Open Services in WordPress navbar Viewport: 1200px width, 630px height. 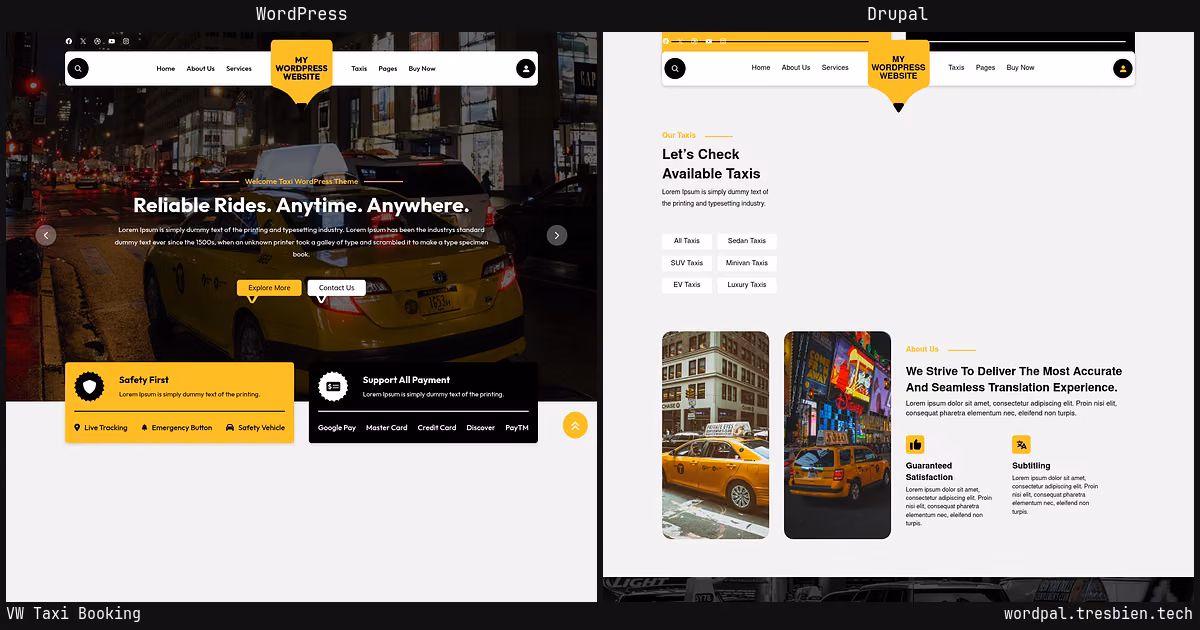pyautogui.click(x=239, y=69)
